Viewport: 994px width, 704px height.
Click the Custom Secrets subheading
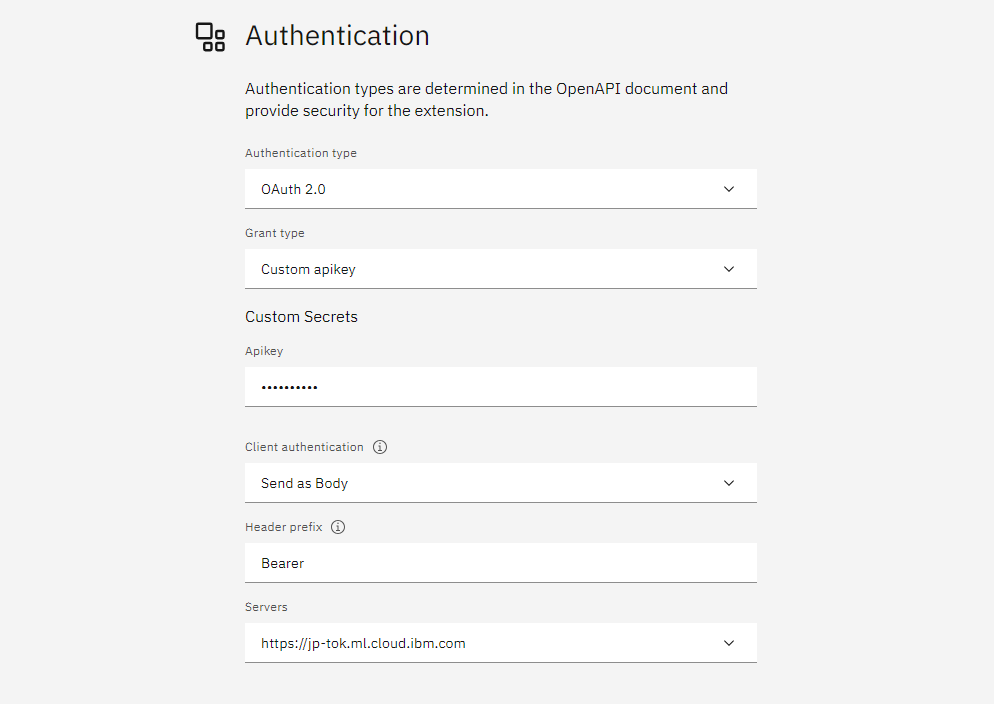click(301, 317)
